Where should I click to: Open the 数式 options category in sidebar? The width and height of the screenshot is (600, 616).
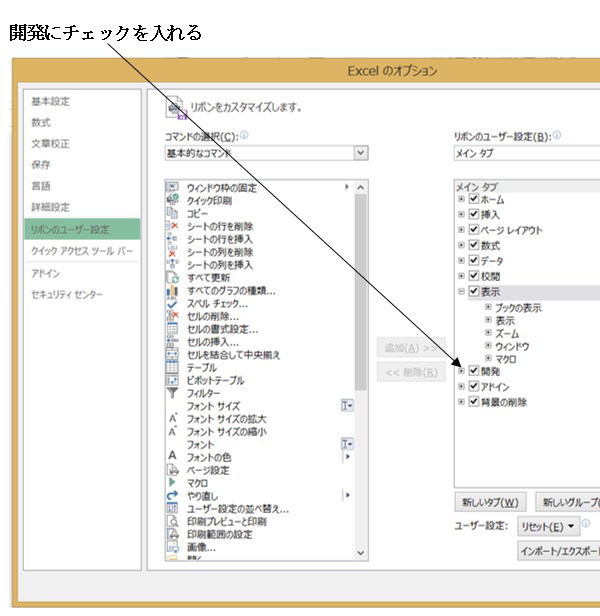41,123
